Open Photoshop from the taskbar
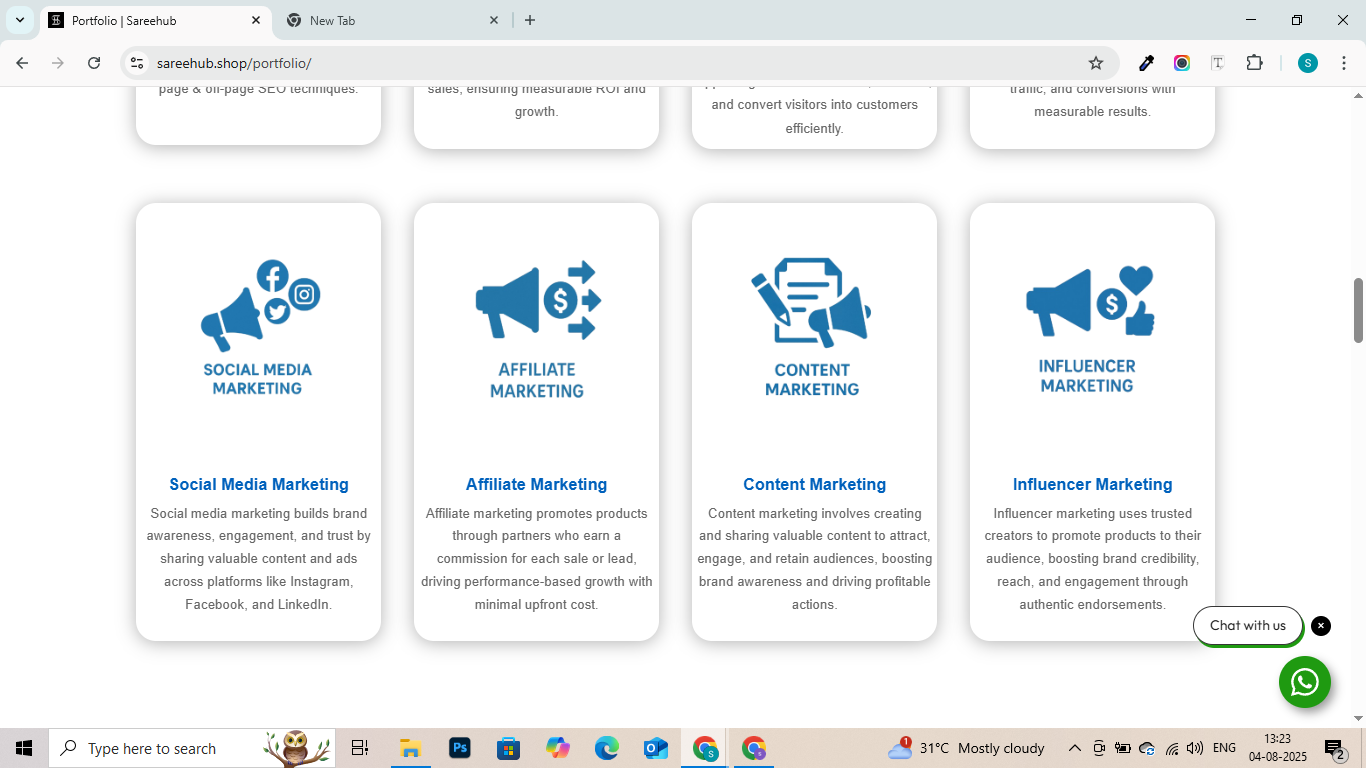This screenshot has height=768, width=1366. [x=460, y=748]
